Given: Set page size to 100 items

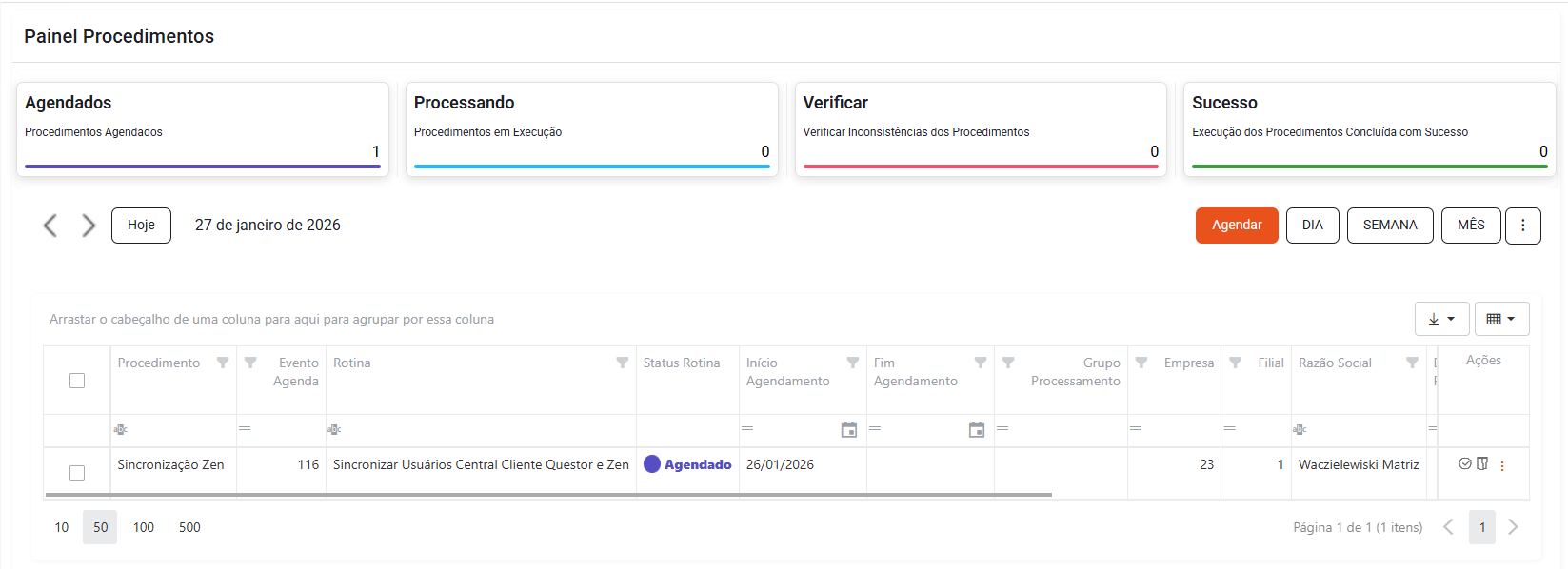Looking at the screenshot, I should (x=144, y=527).
